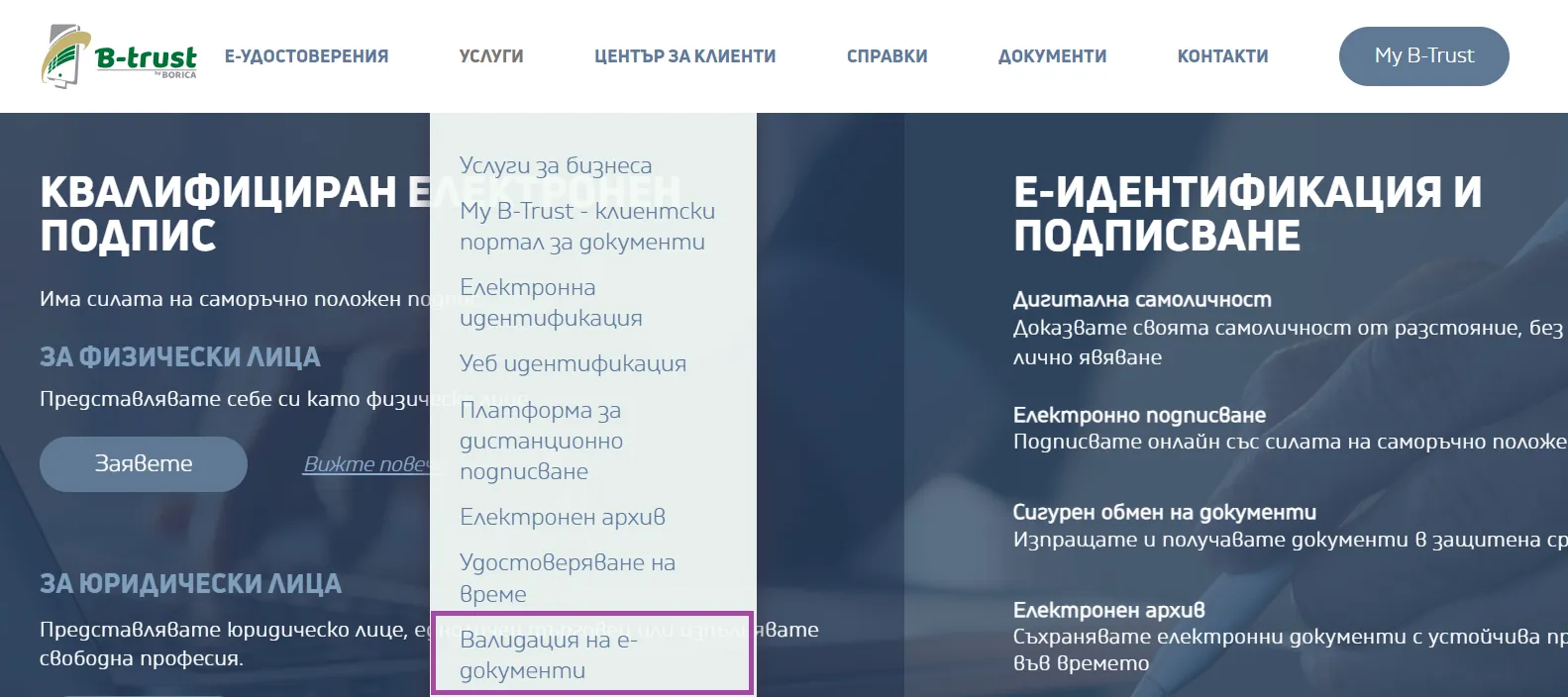The image size is (1568, 697).
Task: Click Електронен архив heading in right panel
Action: [x=1108, y=610]
